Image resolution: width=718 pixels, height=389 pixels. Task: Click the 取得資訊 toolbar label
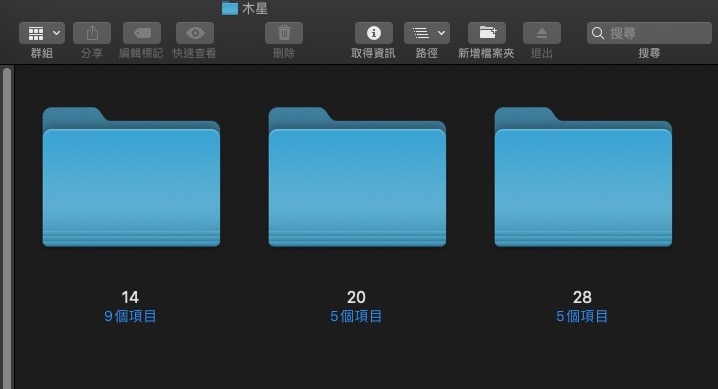click(x=373, y=53)
